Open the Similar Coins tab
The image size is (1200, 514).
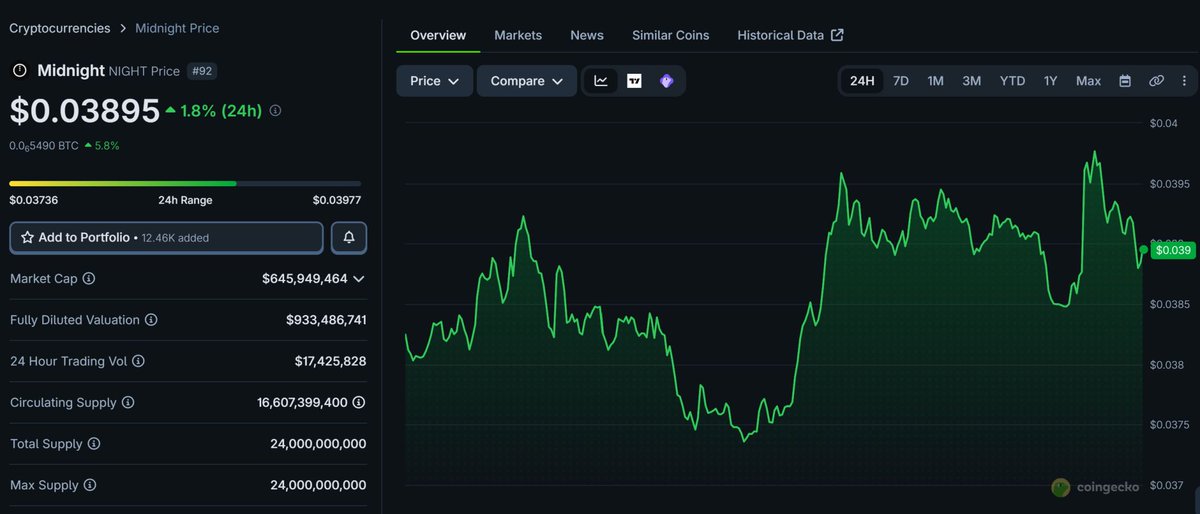pos(671,35)
